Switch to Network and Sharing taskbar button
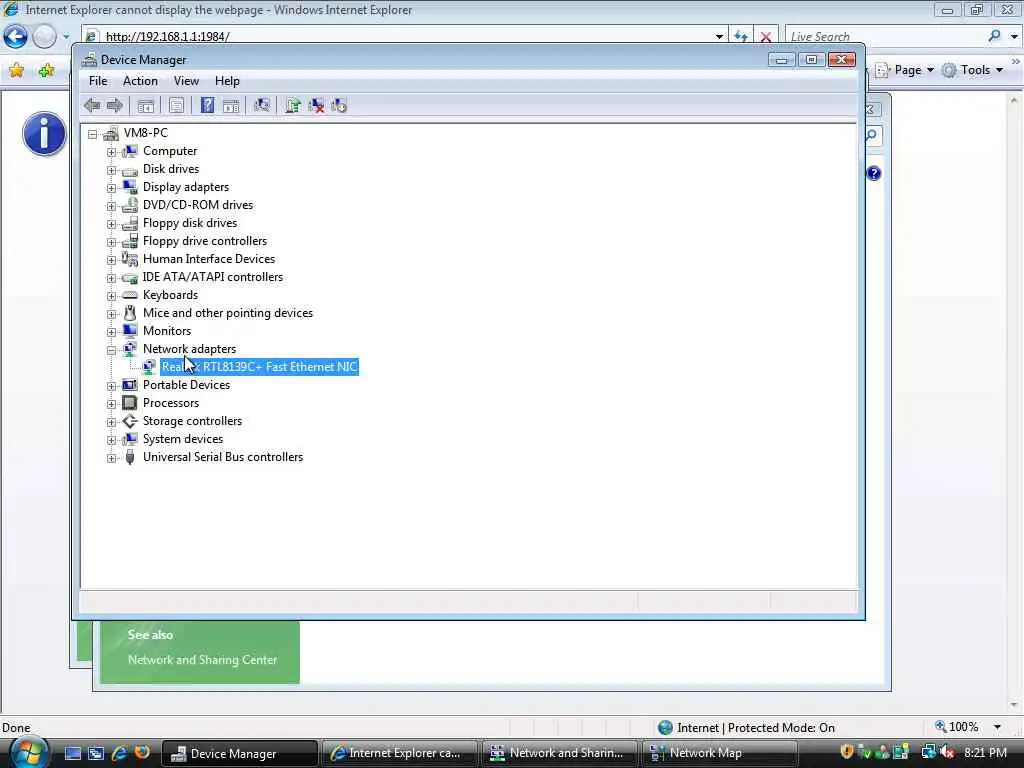The image size is (1024, 768). (x=560, y=753)
